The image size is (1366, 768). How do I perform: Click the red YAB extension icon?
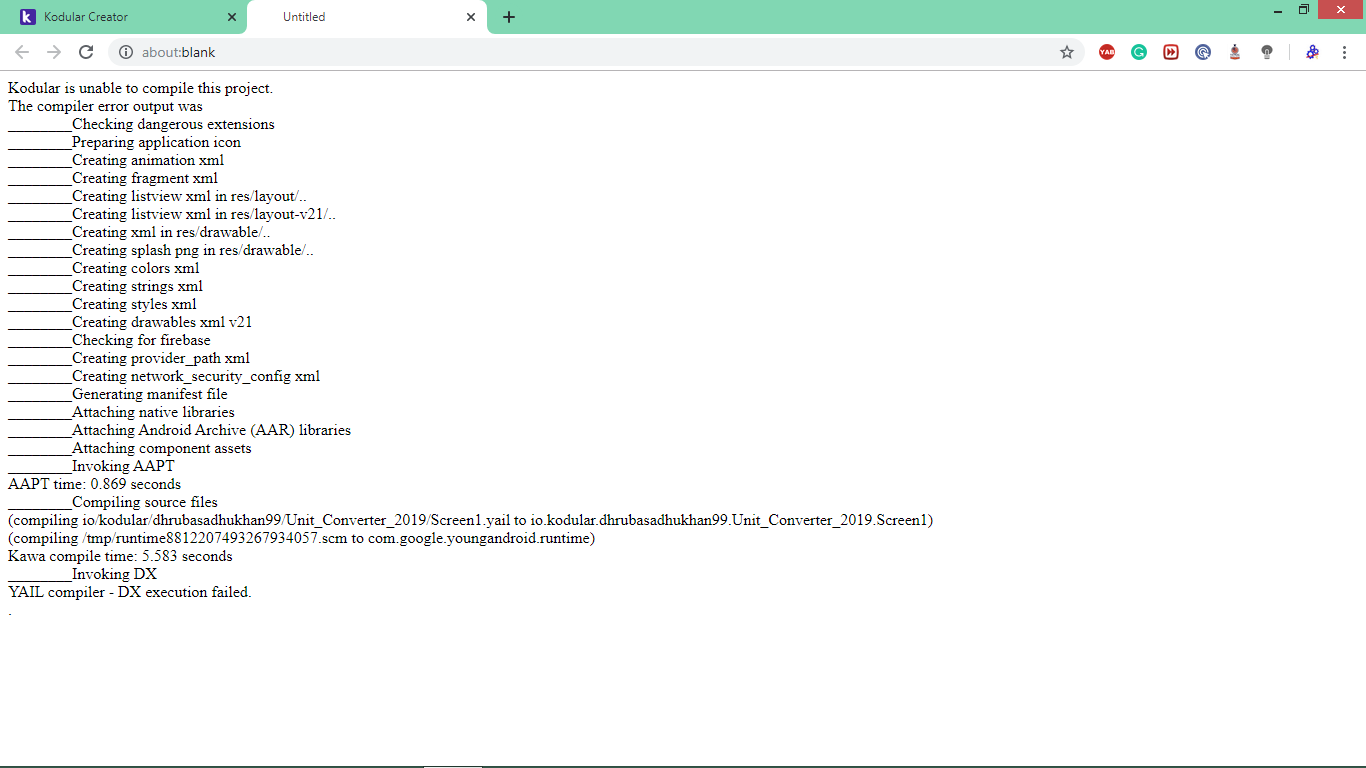pos(1106,52)
